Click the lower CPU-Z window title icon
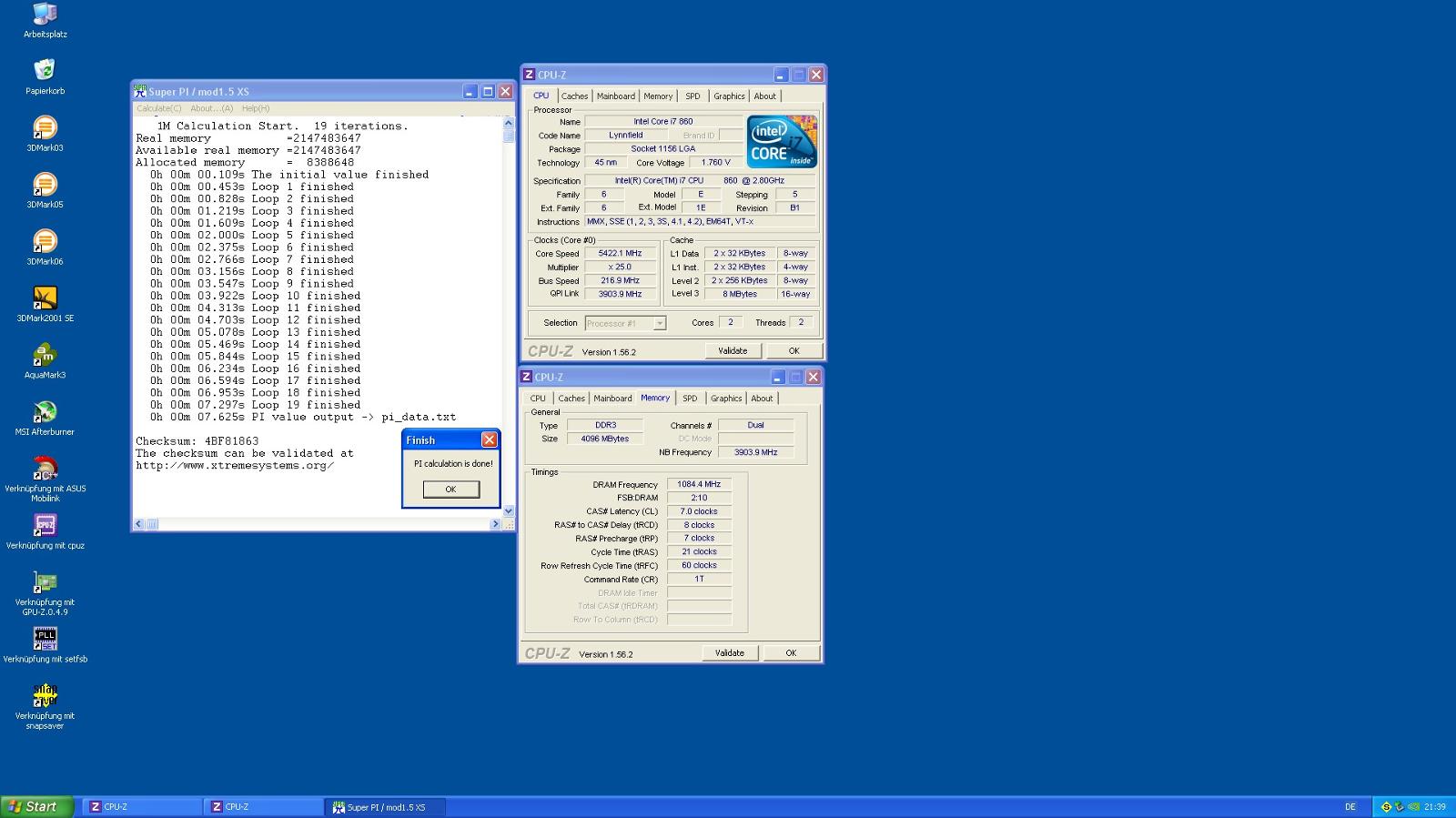1456x818 pixels. (x=526, y=377)
